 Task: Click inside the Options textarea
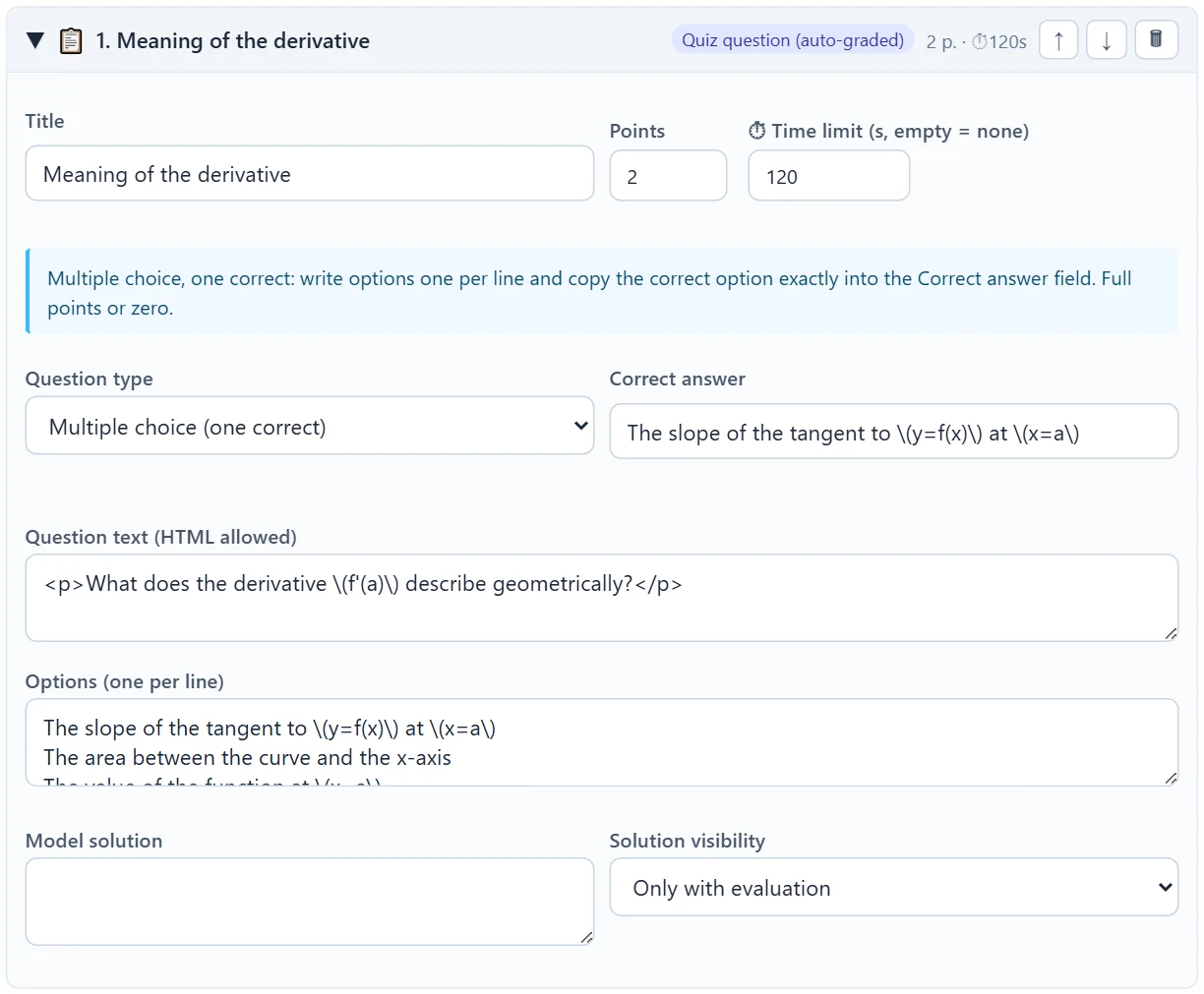point(602,742)
